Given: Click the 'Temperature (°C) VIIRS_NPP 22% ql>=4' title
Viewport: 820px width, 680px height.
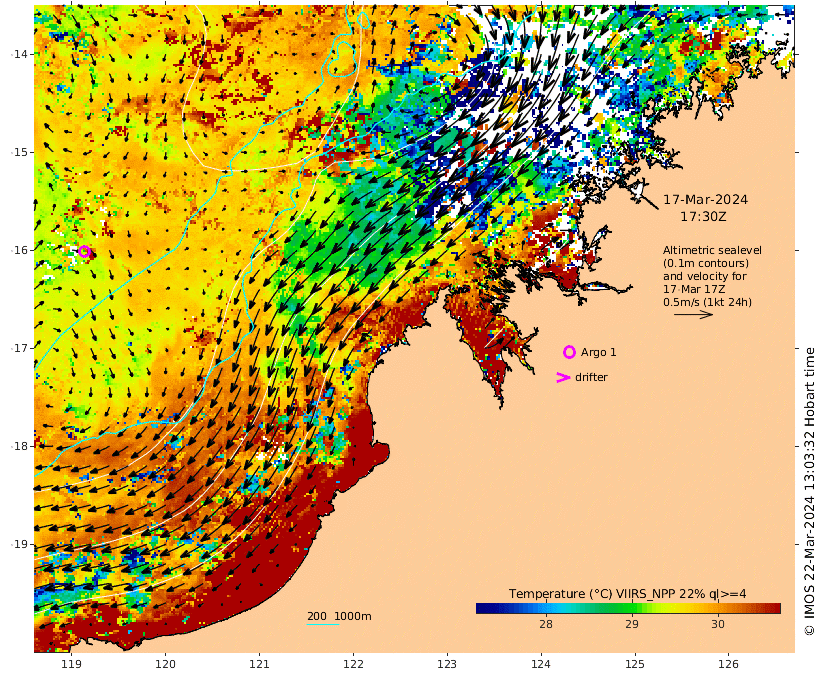Looking at the screenshot, I should (x=628, y=594).
